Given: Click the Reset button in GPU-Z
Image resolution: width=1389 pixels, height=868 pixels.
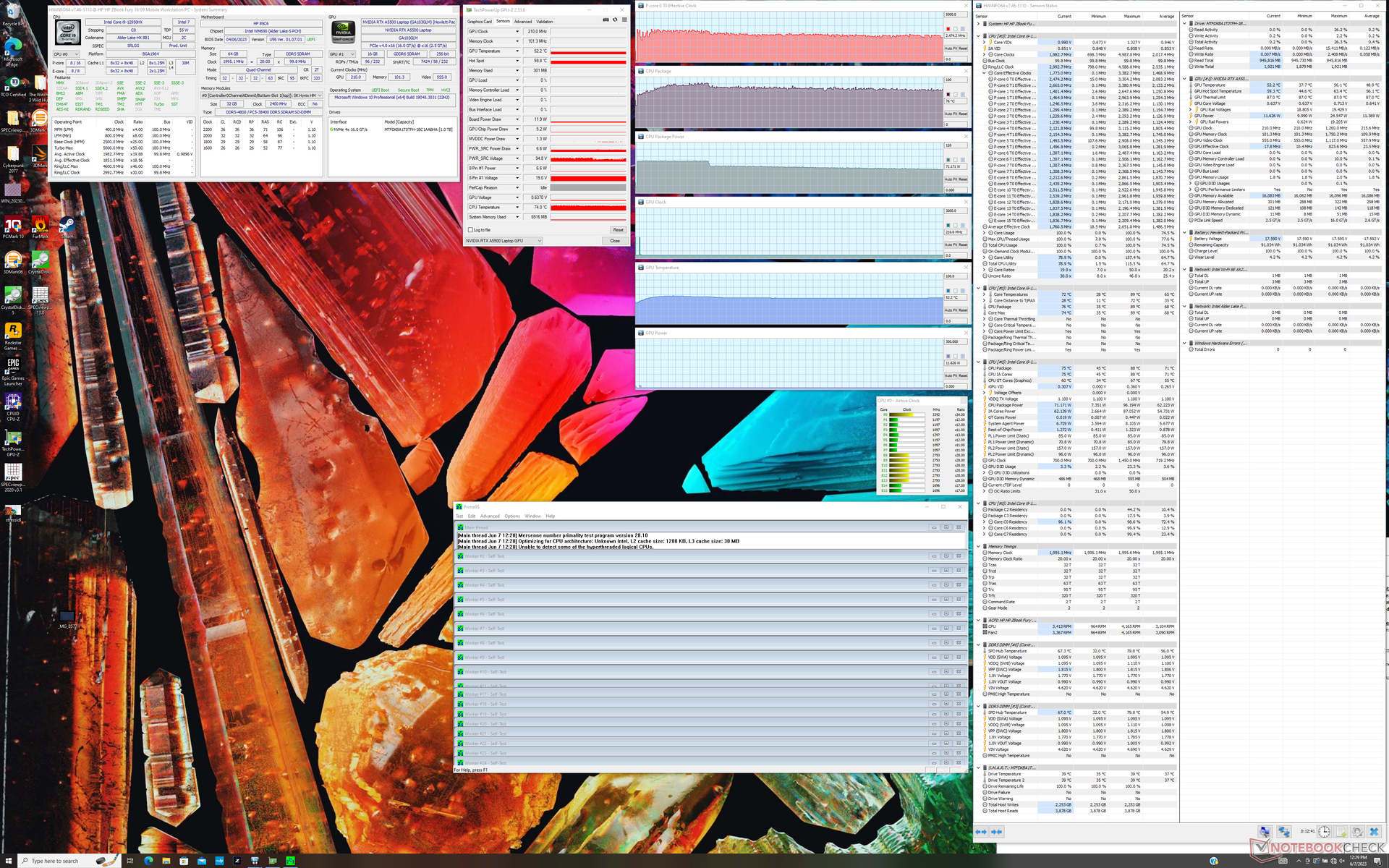Looking at the screenshot, I should point(618,230).
